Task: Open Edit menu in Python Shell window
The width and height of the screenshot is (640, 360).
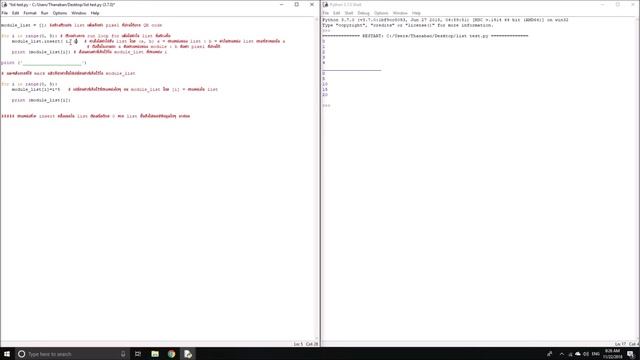Action: [336, 13]
